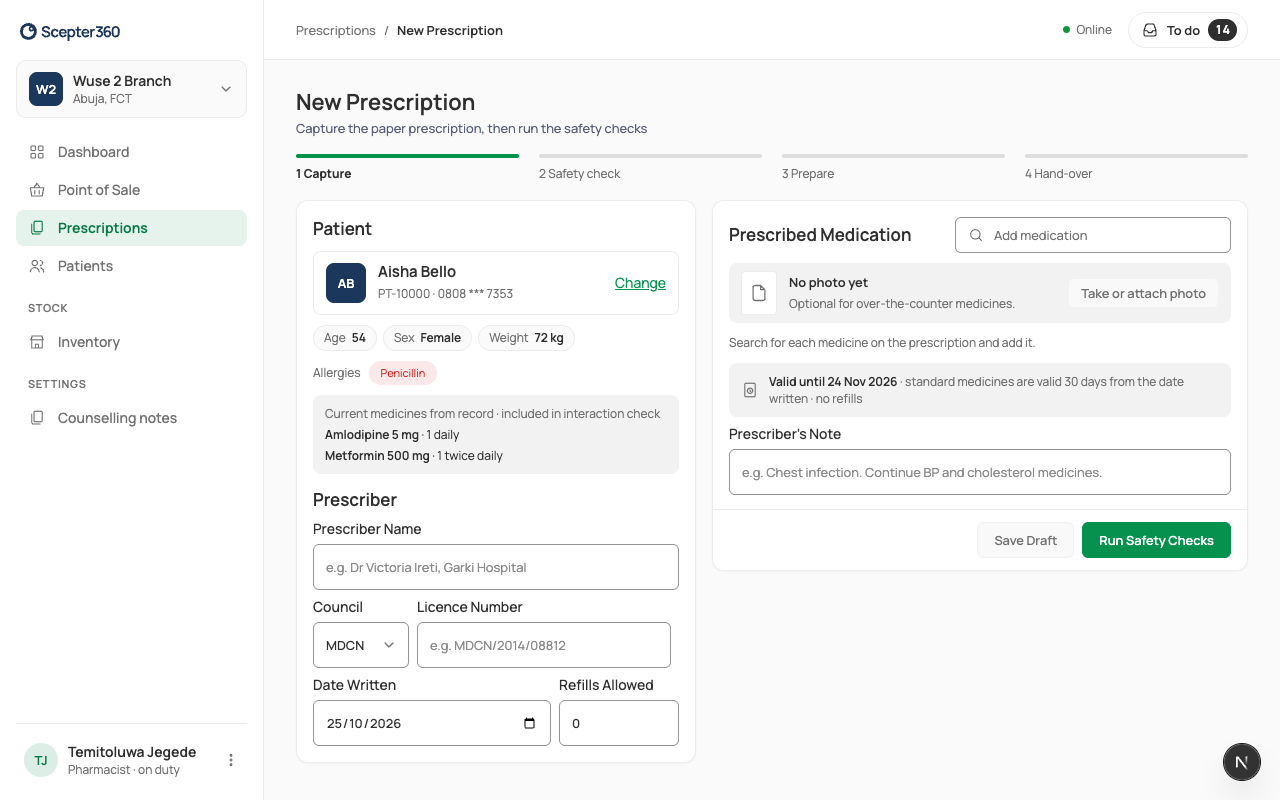The height and width of the screenshot is (800, 1280).
Task: Open the Dashboard grid icon
Action: click(37, 152)
